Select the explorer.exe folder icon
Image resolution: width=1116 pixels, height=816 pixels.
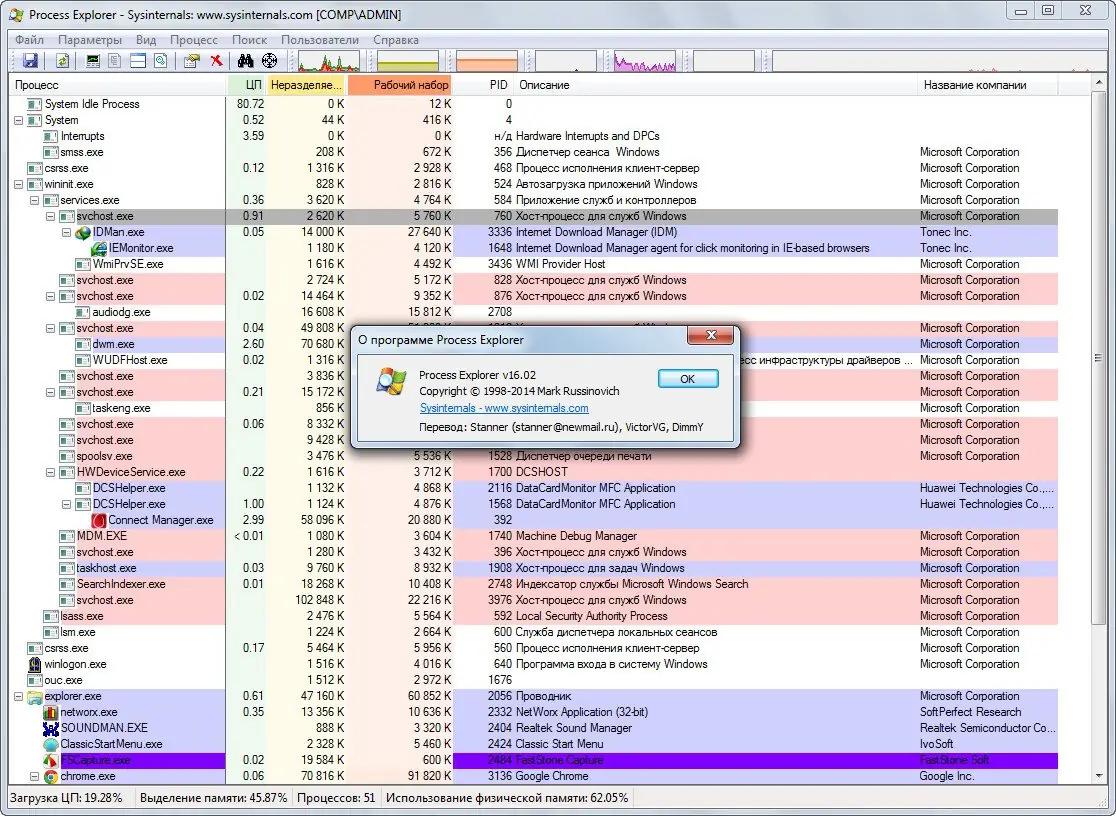click(x=35, y=696)
